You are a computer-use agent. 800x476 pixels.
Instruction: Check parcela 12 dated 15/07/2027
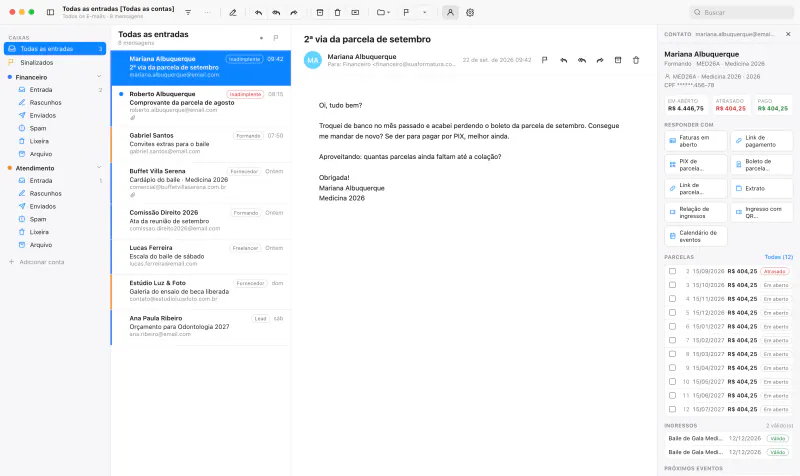pos(672,409)
